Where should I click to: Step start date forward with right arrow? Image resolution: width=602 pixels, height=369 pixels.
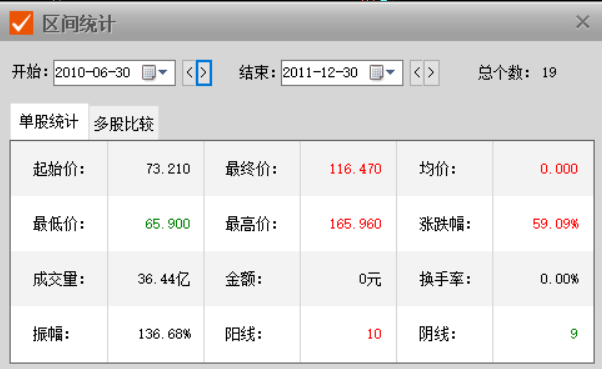(204, 73)
